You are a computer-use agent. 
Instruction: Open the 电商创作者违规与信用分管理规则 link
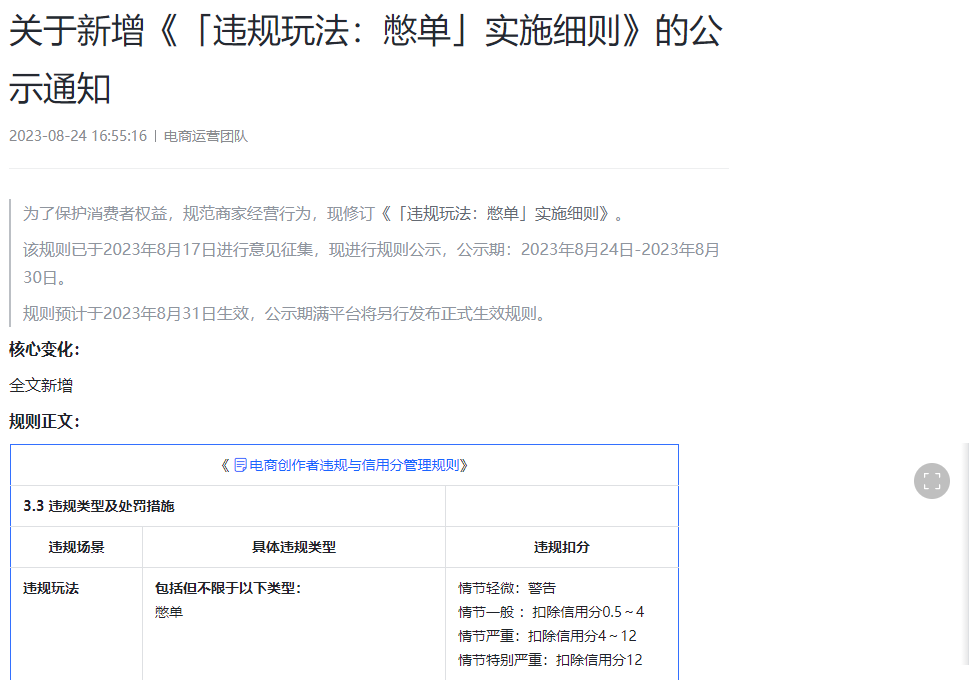pyautogui.click(x=354, y=465)
